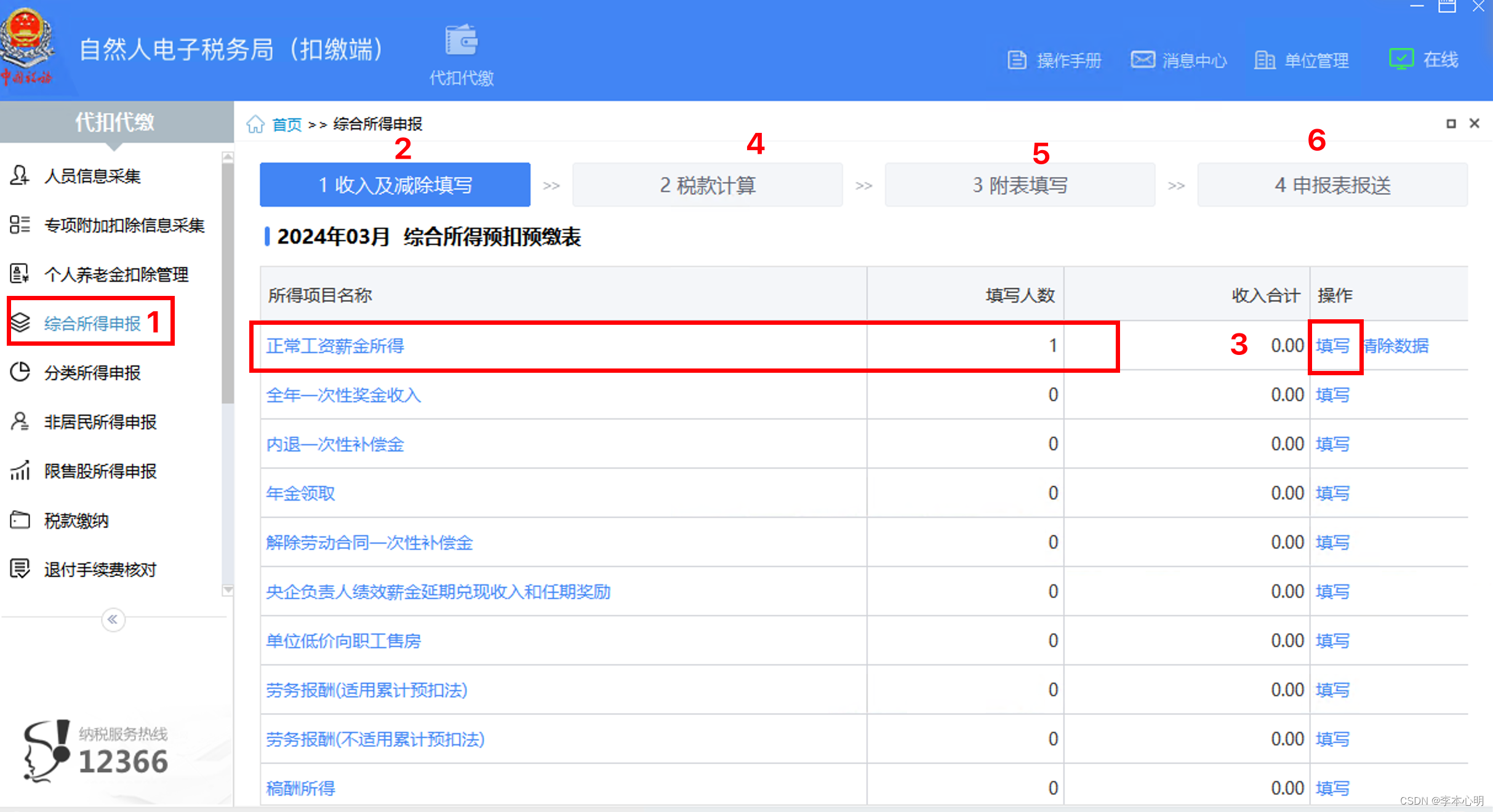Go to 4 申报表报送 step tab
The width and height of the screenshot is (1493, 812).
(1332, 185)
